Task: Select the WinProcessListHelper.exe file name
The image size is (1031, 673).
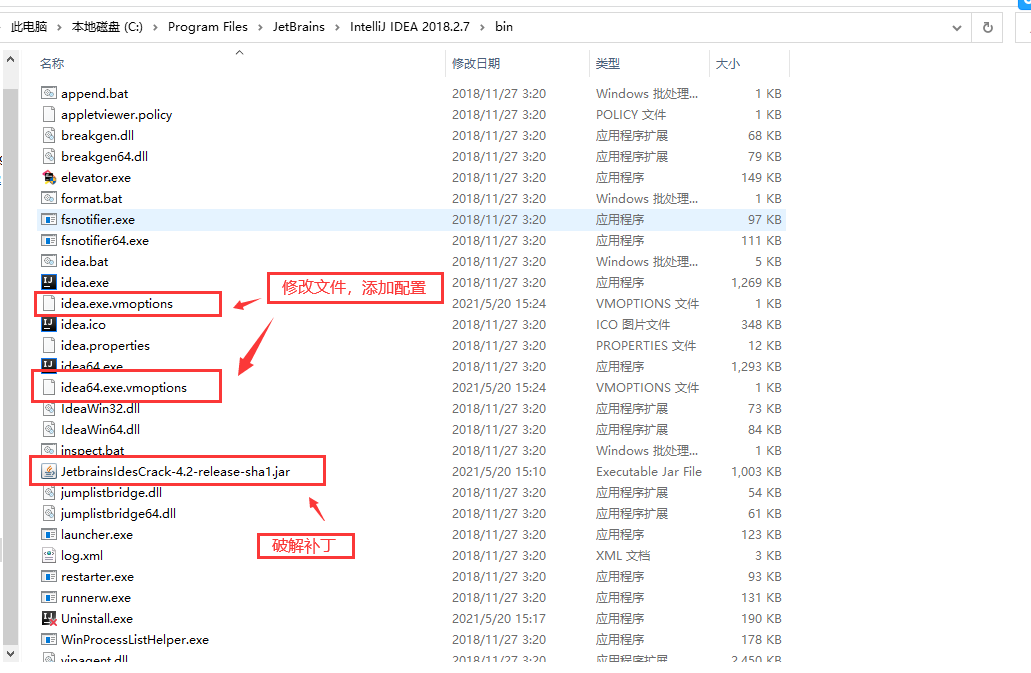Action: pyautogui.click(x=135, y=640)
